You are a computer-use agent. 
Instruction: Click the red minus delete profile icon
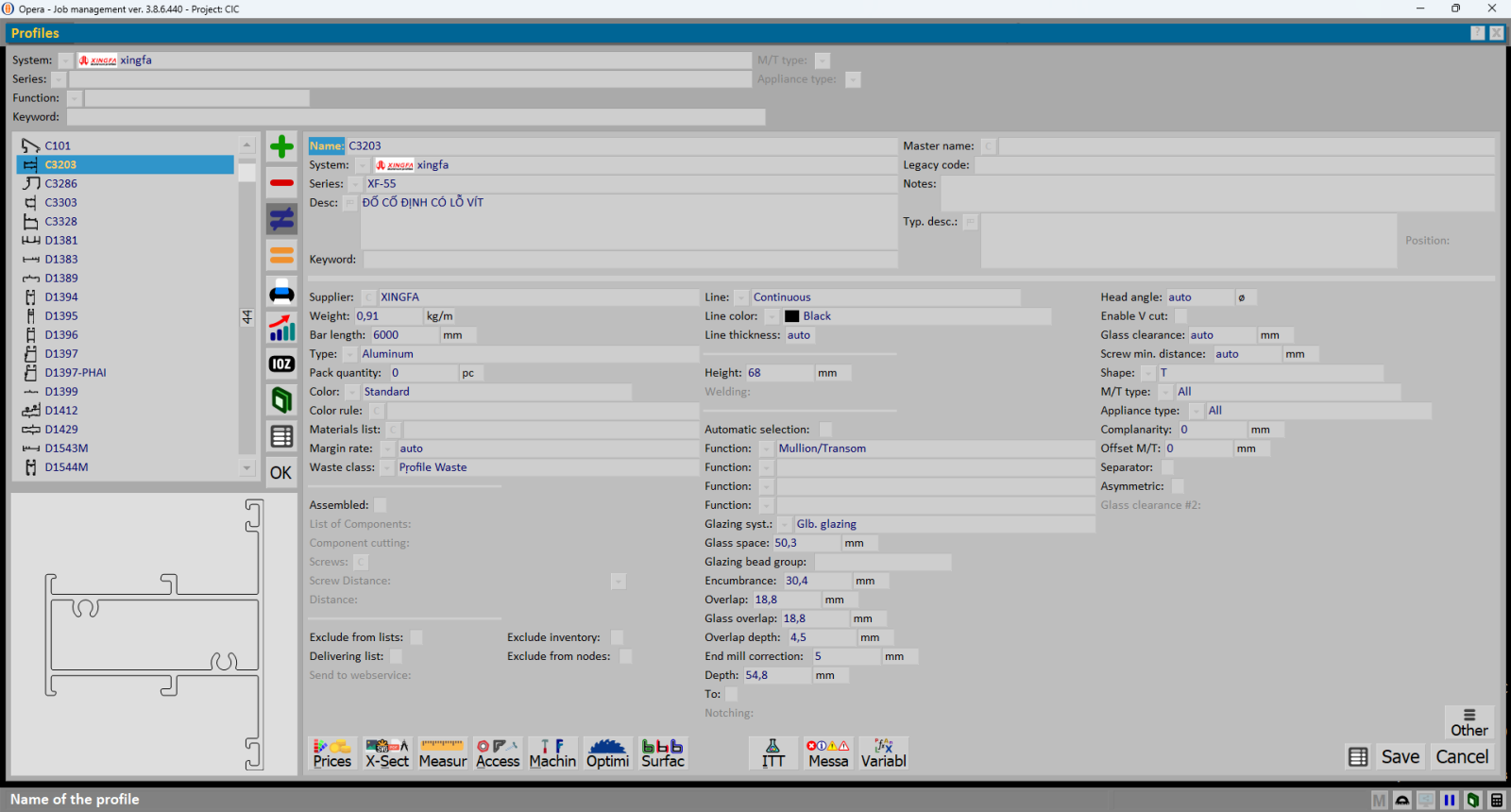281,182
